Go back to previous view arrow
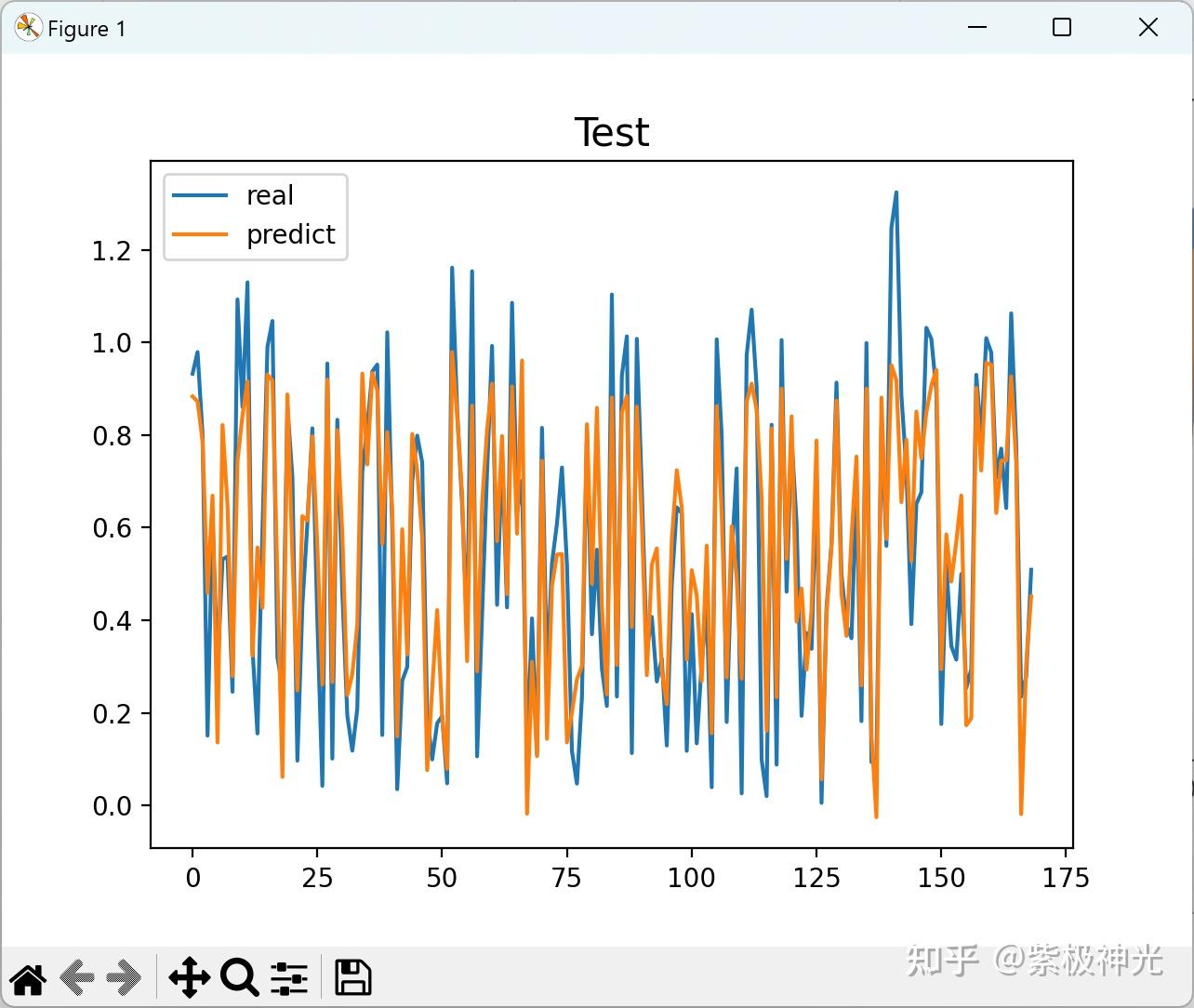Image resolution: width=1194 pixels, height=1008 pixels. coord(77,978)
